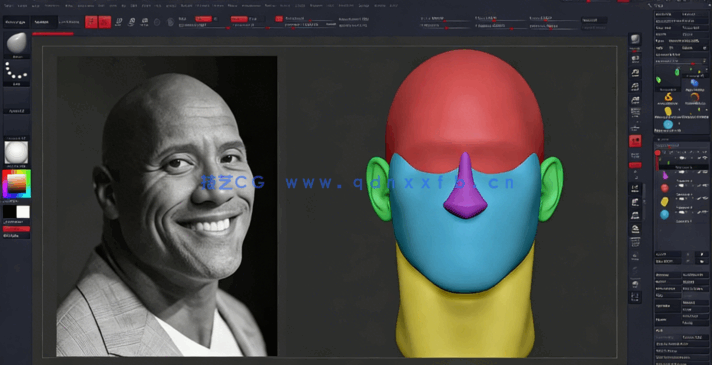Select the blue face subtool in the list
Screen dimensions: 712x365
(x=665, y=214)
